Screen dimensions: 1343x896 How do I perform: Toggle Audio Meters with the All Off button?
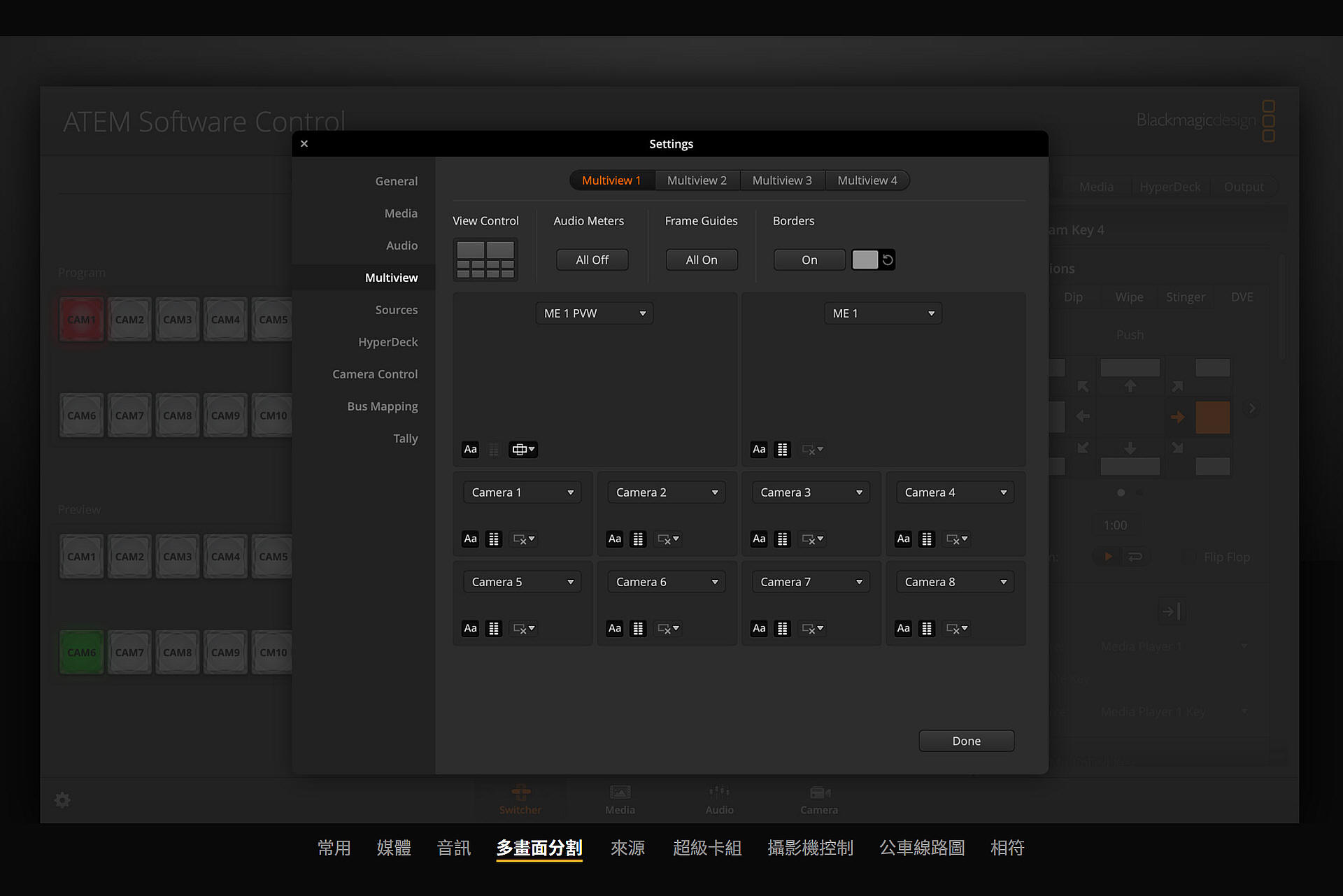(592, 260)
